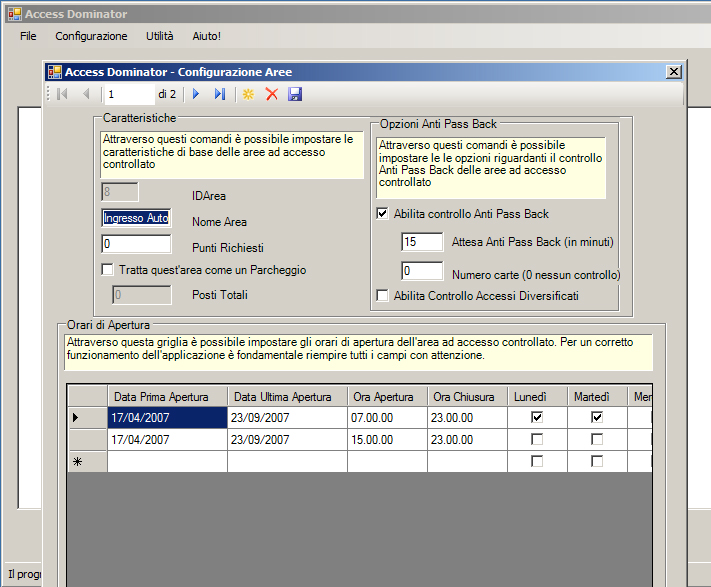Save area data with floppy icon

tap(295, 94)
